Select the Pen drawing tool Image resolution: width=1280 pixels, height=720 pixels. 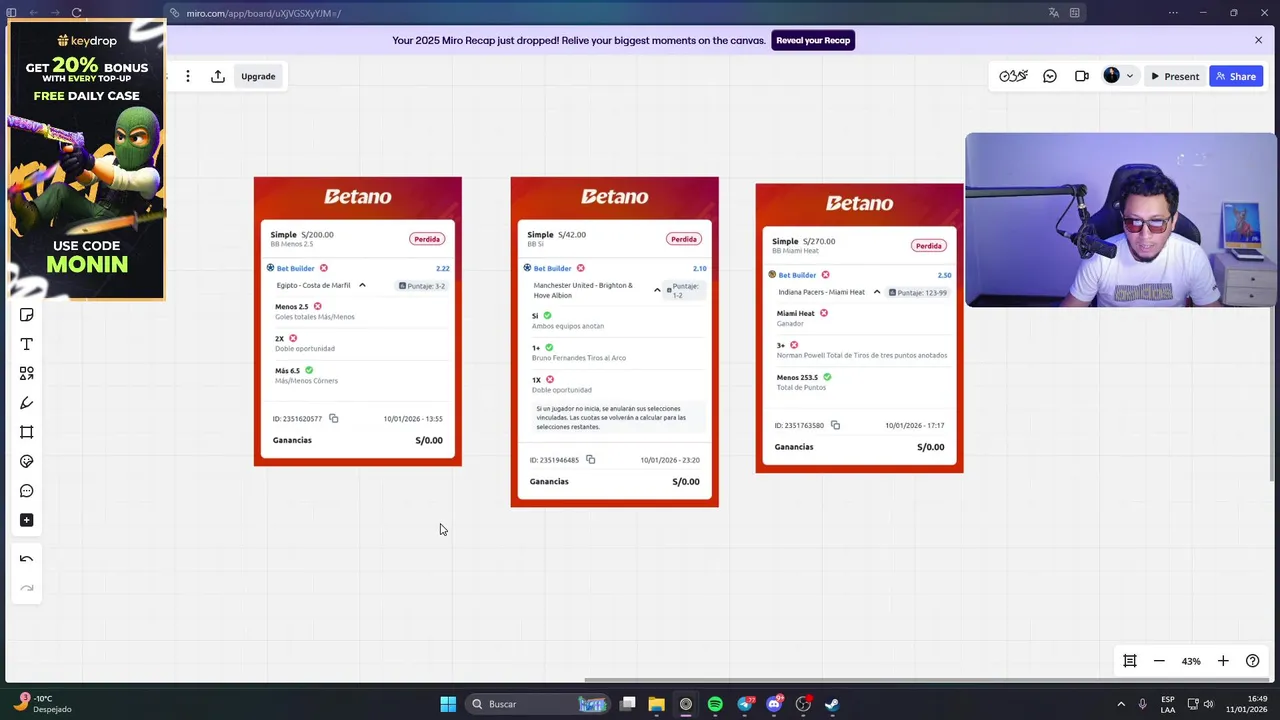pos(27,403)
